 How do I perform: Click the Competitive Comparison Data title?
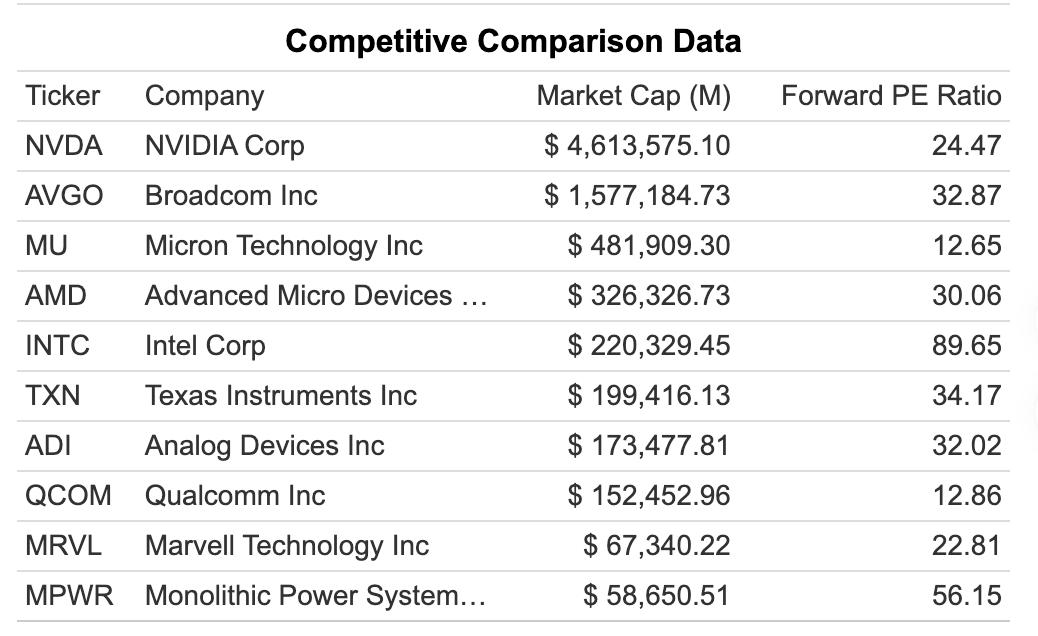(513, 41)
